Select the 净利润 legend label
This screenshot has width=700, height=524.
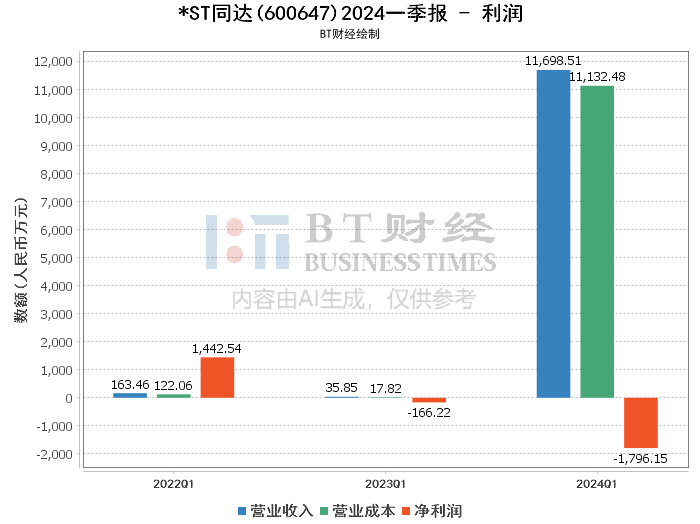click(x=438, y=511)
